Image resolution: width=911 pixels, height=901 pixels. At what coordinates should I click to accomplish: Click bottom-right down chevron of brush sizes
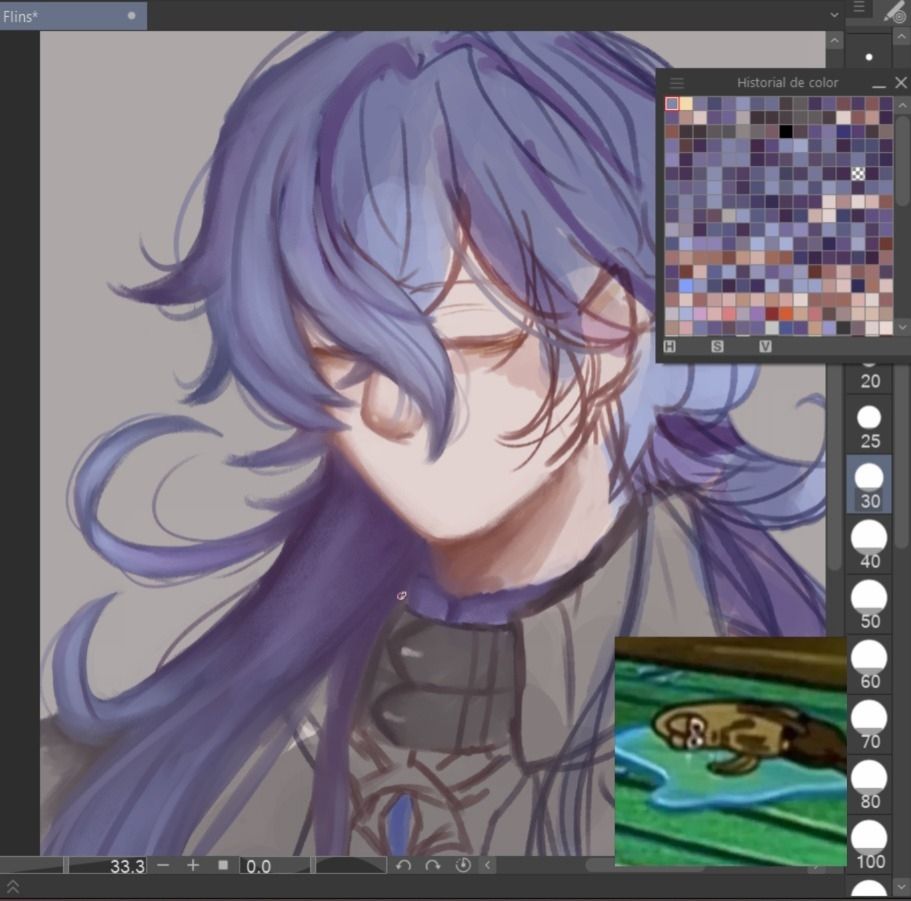click(x=902, y=888)
